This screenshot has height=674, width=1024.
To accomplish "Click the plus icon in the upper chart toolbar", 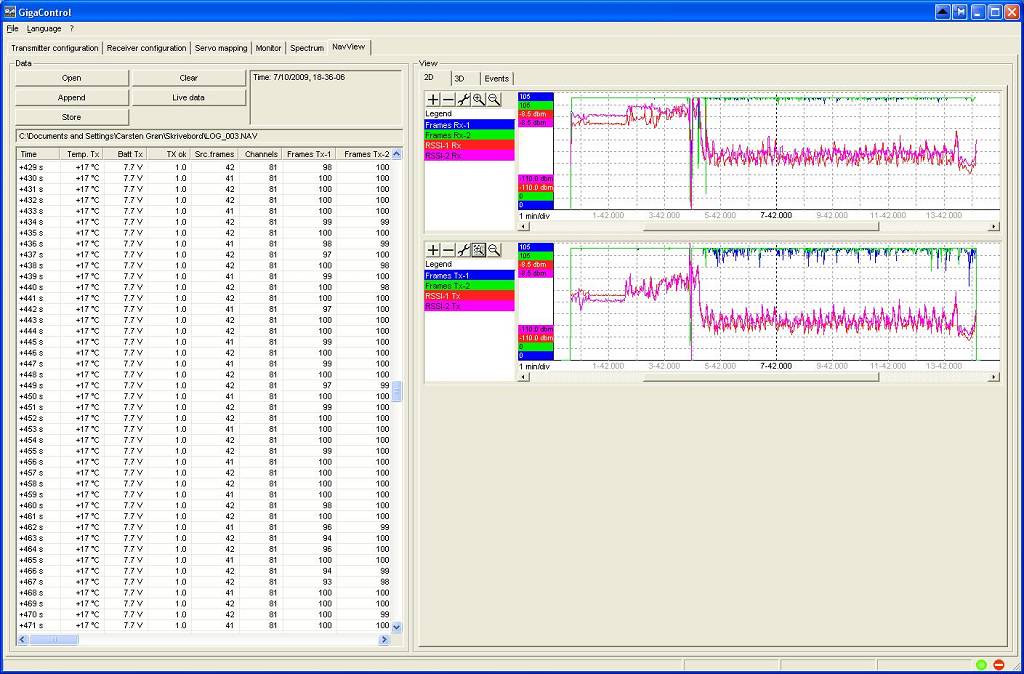I will [x=433, y=99].
